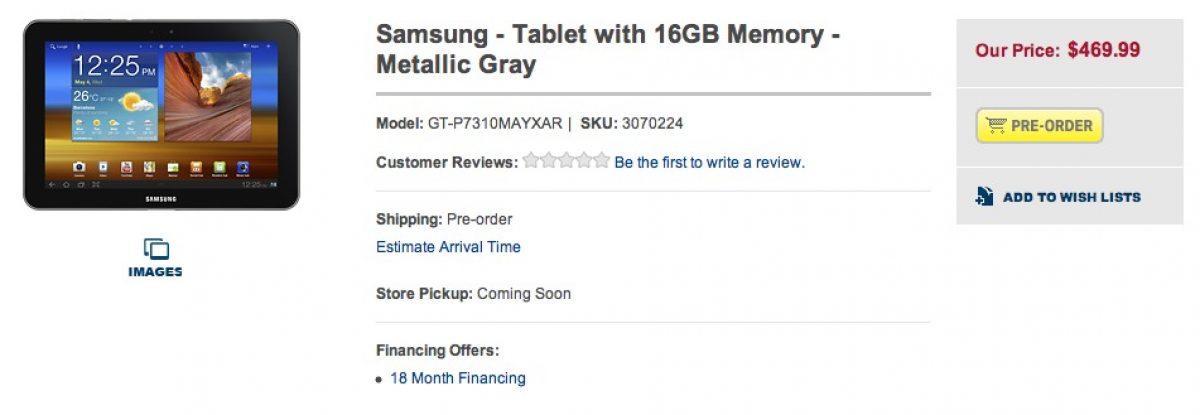Click the IMAGES label under the photo
The height and width of the screenshot is (415, 1200).
(156, 272)
